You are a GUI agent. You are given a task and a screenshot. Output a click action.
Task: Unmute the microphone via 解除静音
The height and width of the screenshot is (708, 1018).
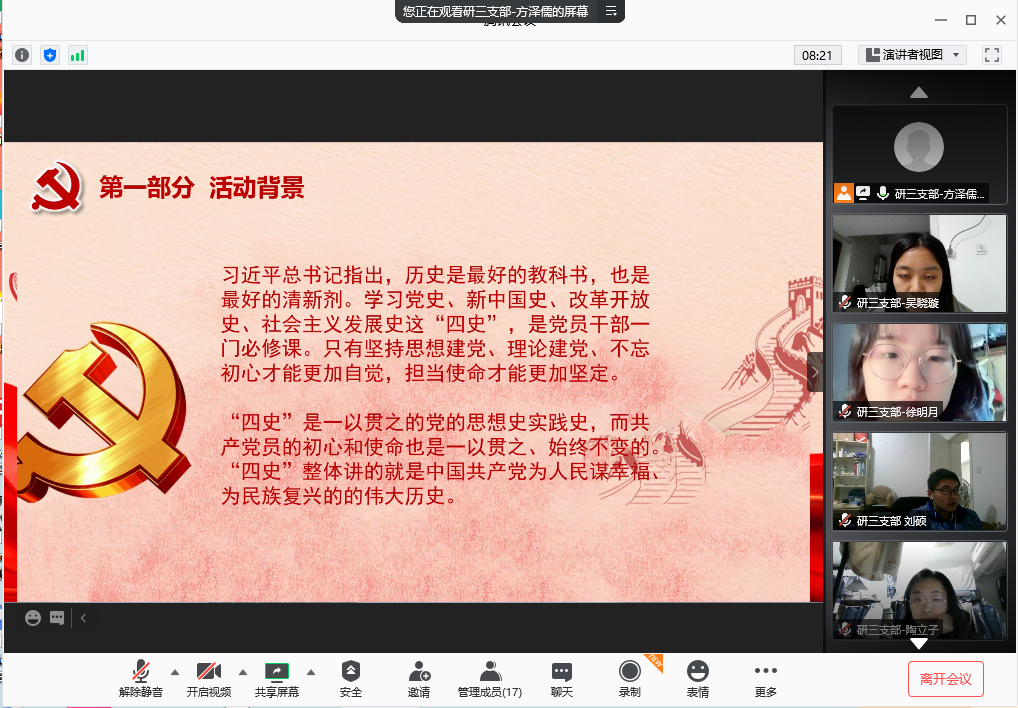click(141, 679)
